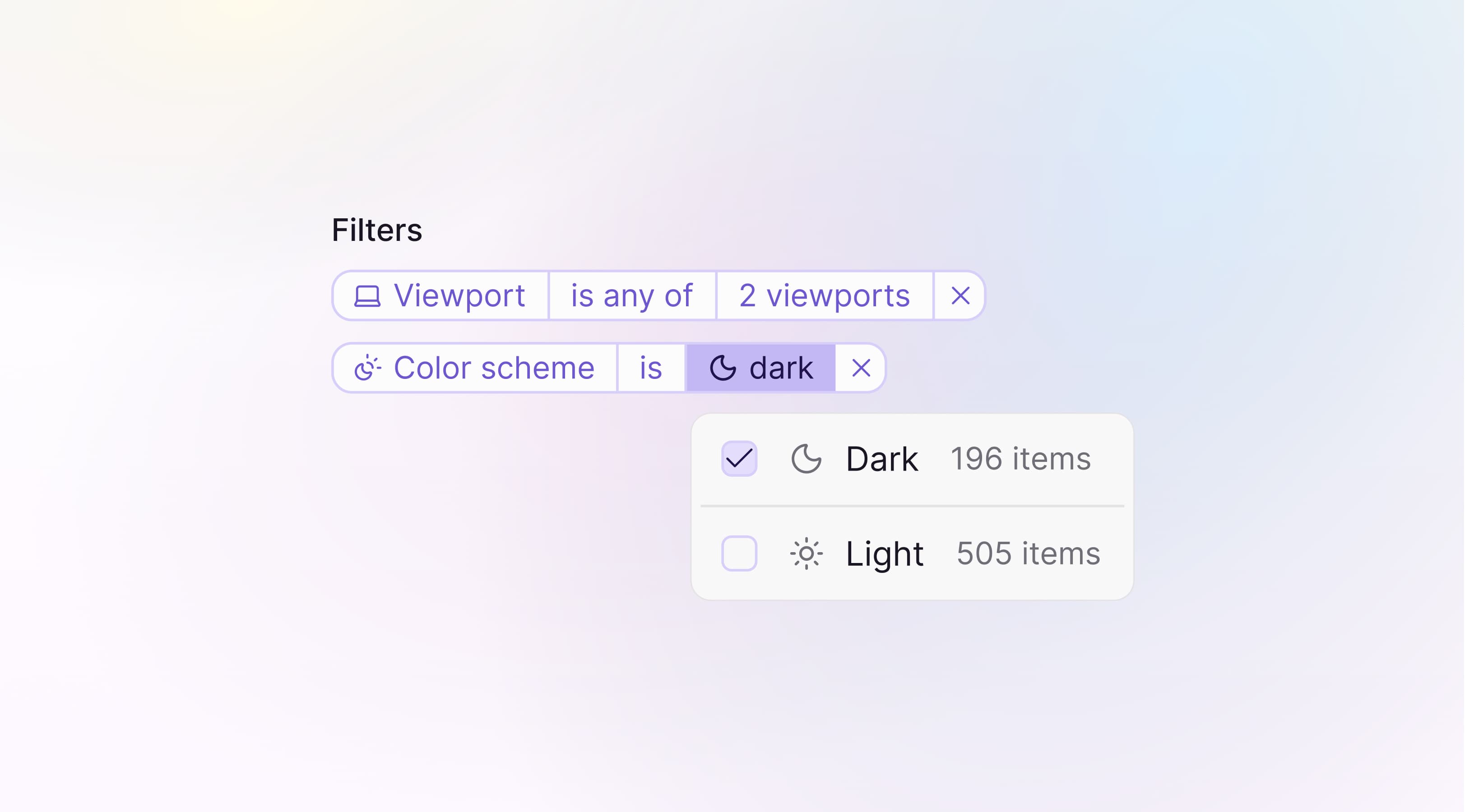Open the 'is' operator for Color scheme
This screenshot has height=812, width=1465.
tap(650, 368)
